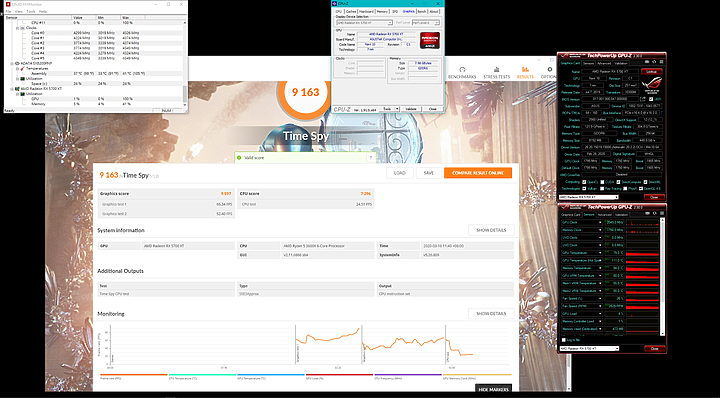Toggle the DirectCompute checkbox in GPU-Z
720x398 pixels.
[618, 182]
